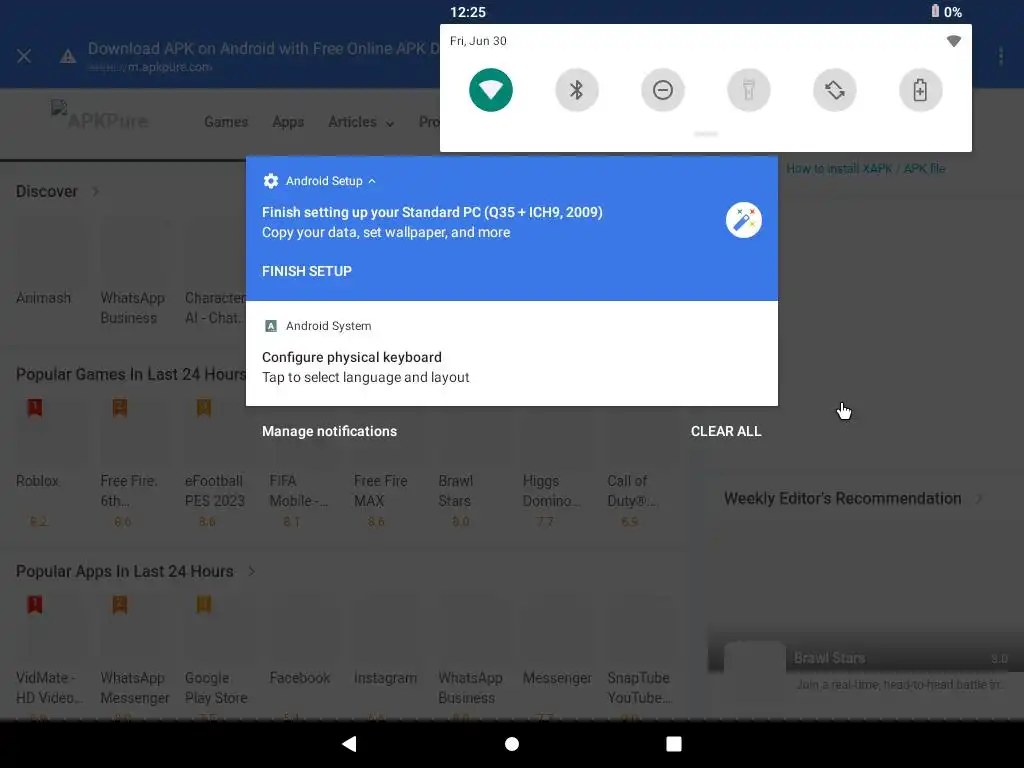
Task: Toggle Battery Saver tile
Action: pyautogui.click(x=920, y=90)
